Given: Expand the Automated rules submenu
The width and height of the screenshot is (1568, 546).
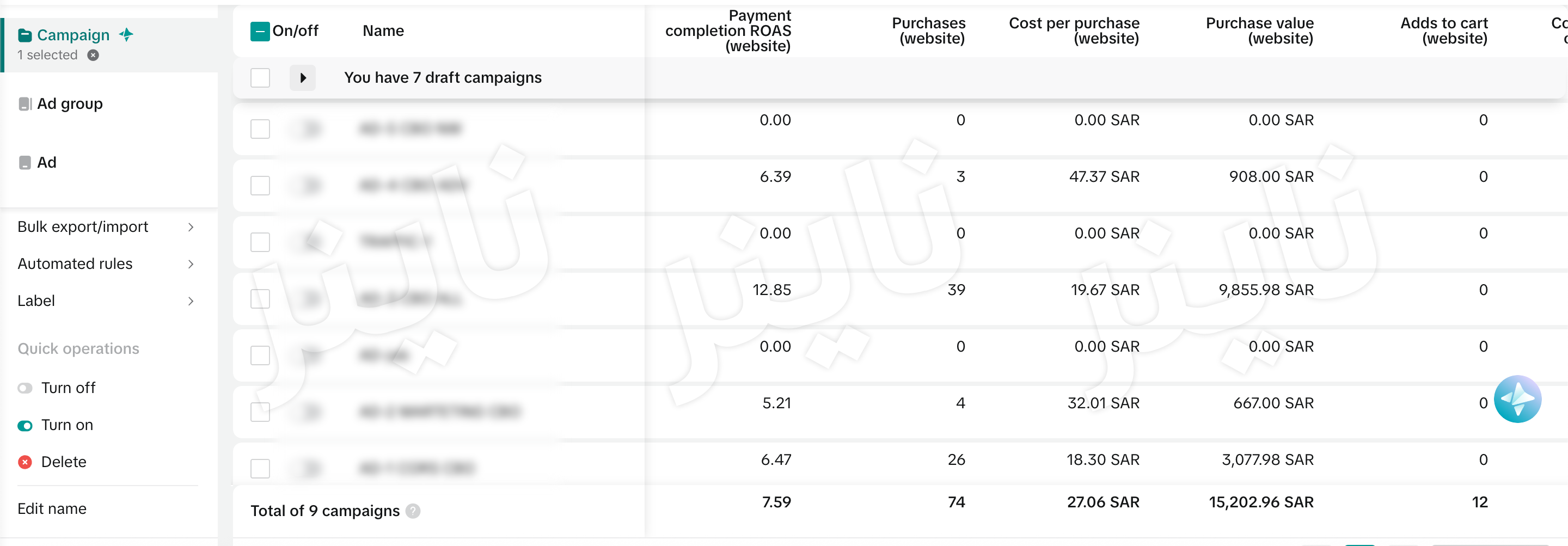Looking at the screenshot, I should [191, 264].
